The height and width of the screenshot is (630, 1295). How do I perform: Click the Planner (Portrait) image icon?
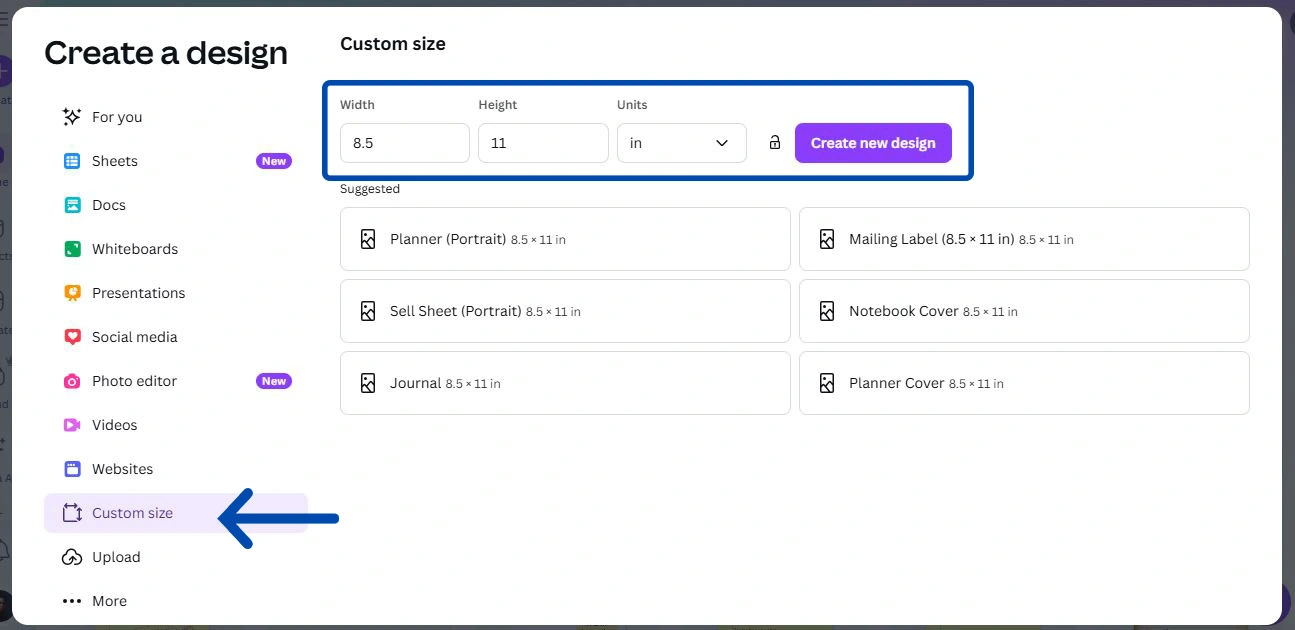(x=368, y=239)
